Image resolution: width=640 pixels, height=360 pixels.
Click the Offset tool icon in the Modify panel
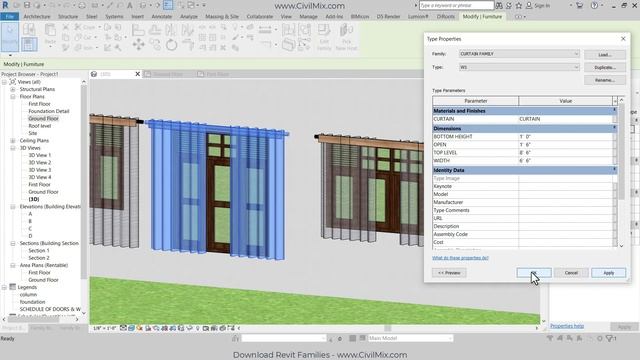[x=155, y=30]
